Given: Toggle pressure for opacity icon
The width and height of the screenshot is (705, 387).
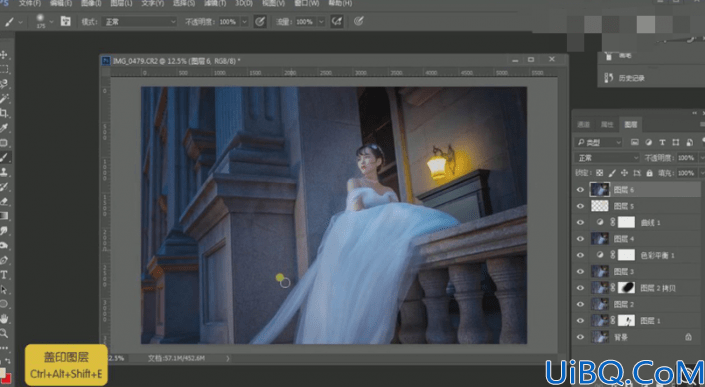Looking at the screenshot, I should click(260, 21).
